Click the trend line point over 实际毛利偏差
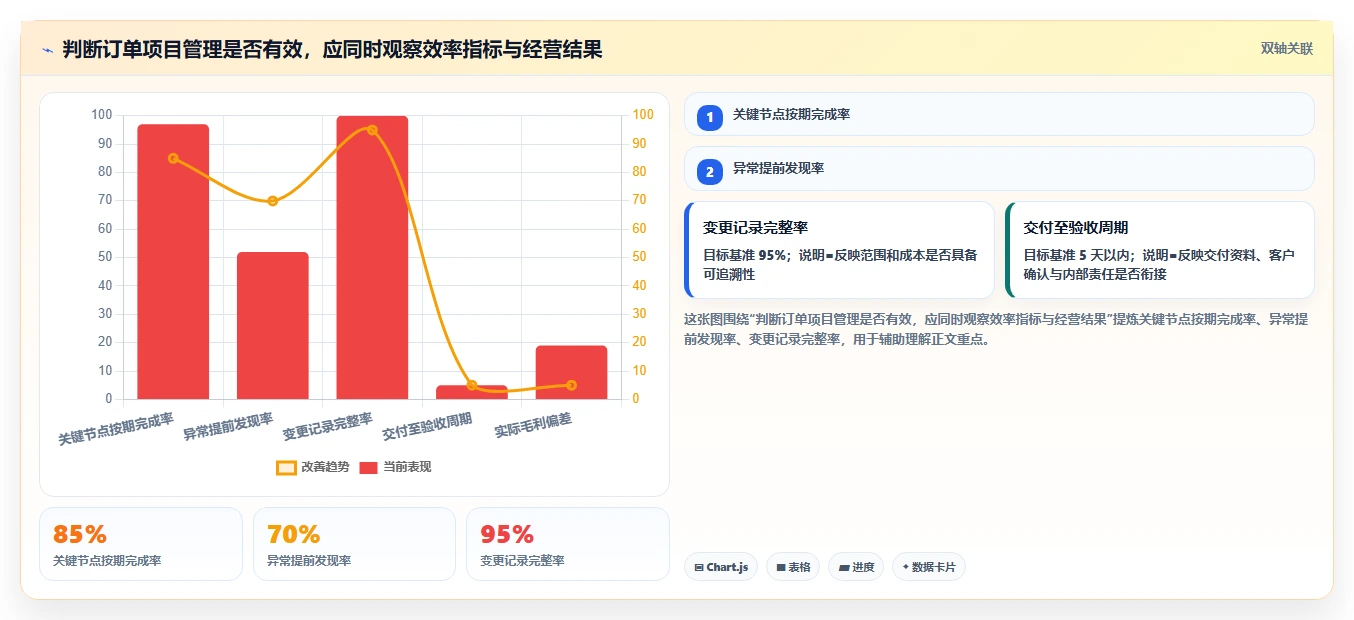The height and width of the screenshot is (620, 1354). [x=571, y=385]
